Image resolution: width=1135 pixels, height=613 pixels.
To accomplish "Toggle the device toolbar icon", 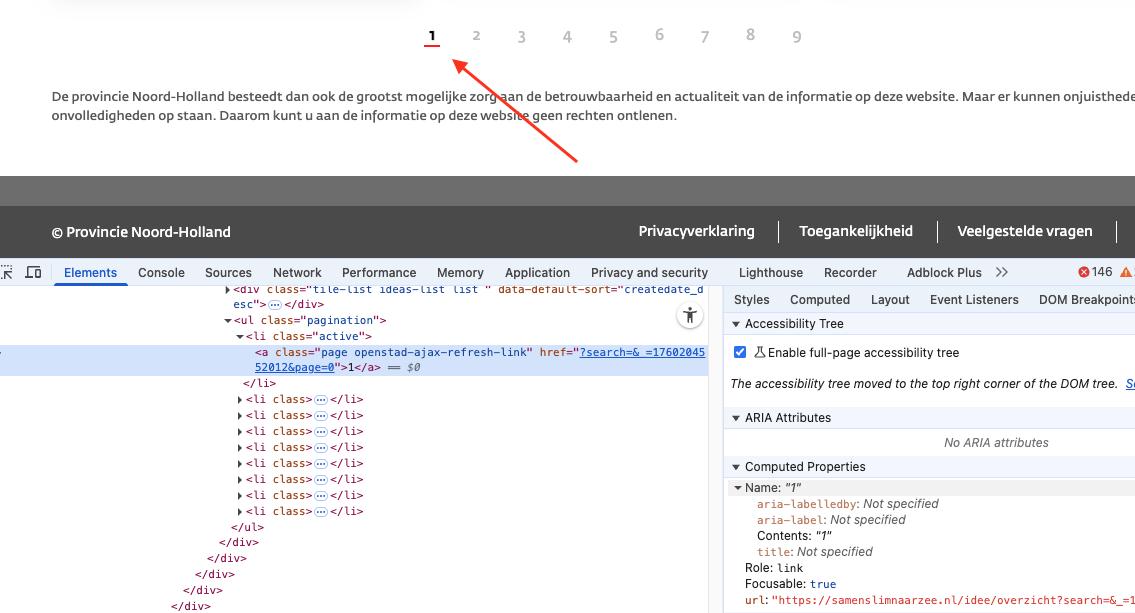I will click(33, 272).
